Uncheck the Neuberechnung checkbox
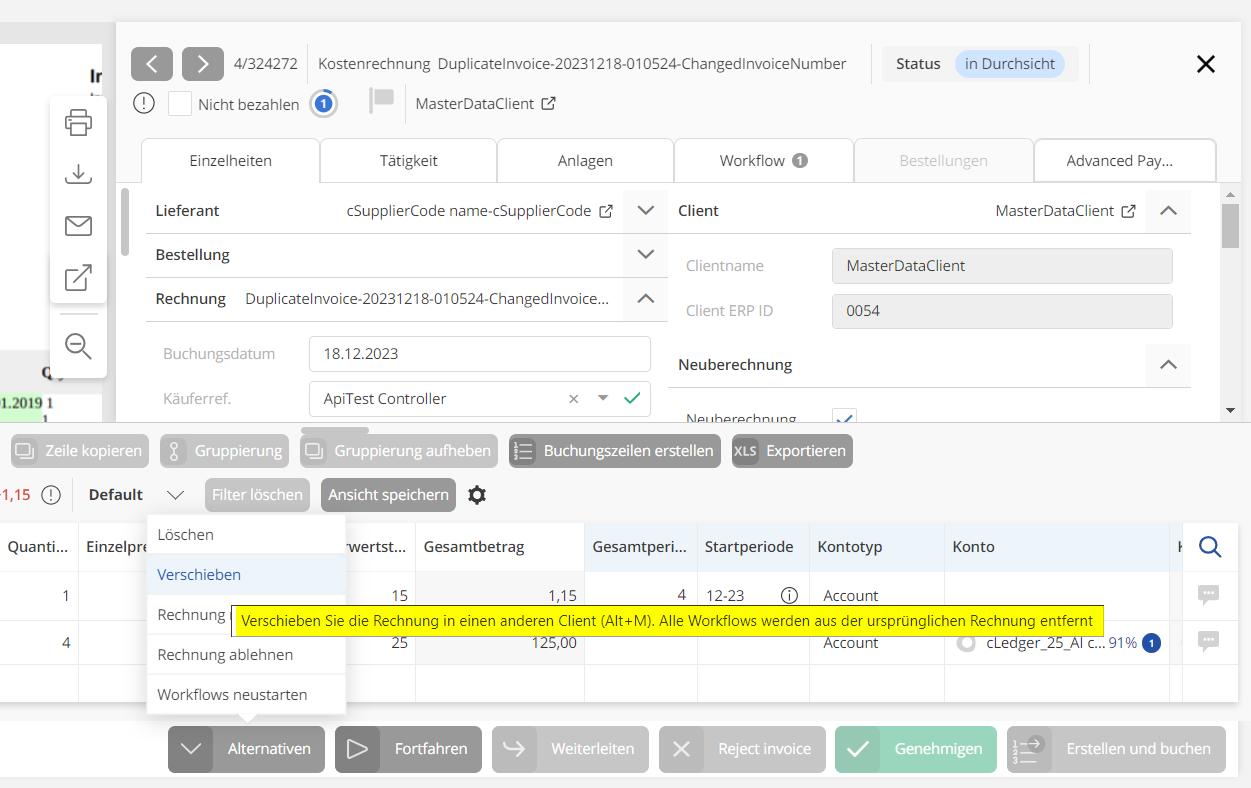This screenshot has width=1251, height=788. pos(844,417)
